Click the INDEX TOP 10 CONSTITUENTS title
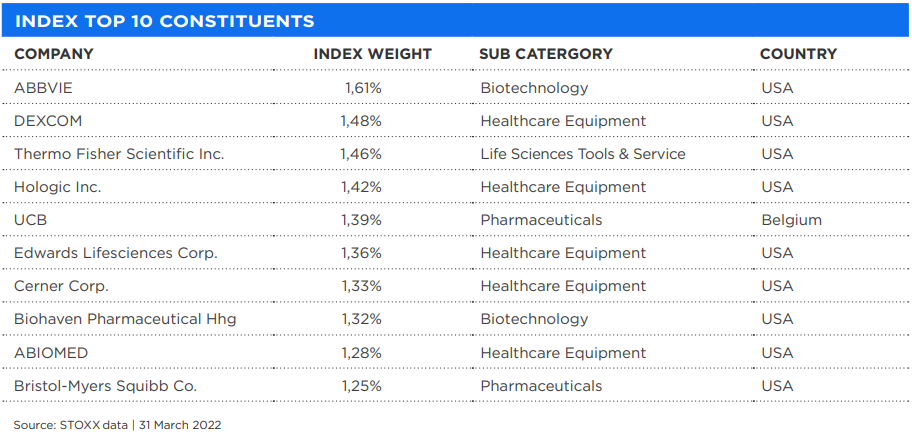The image size is (912, 434). tap(164, 21)
